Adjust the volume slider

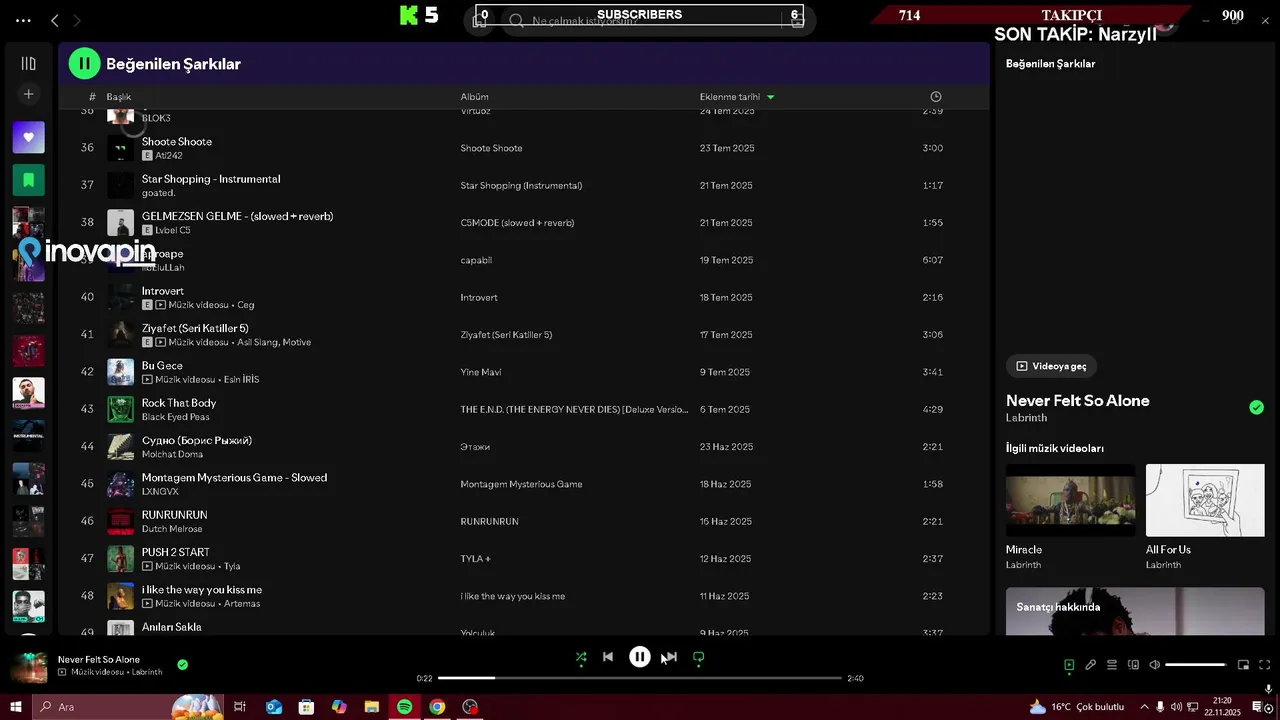(x=1196, y=665)
